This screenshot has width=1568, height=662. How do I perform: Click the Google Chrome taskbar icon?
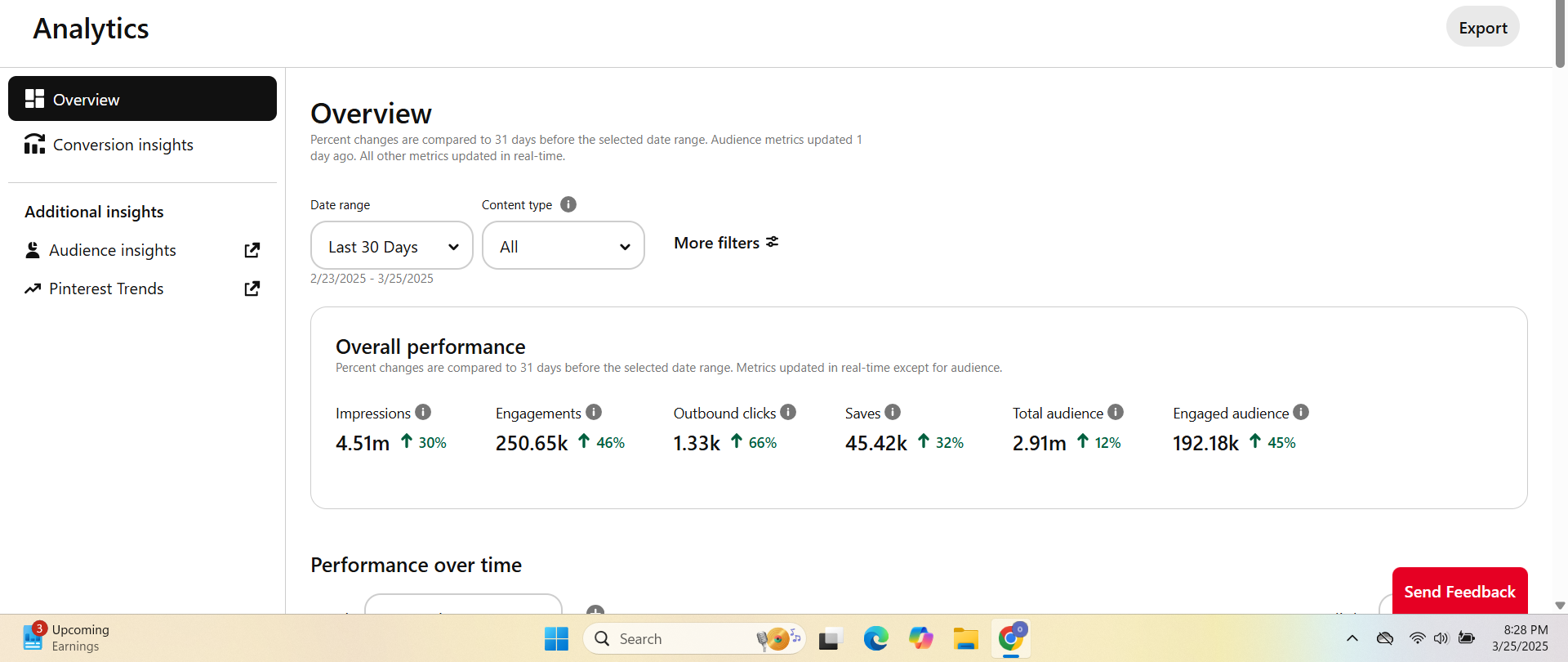[x=1011, y=638]
